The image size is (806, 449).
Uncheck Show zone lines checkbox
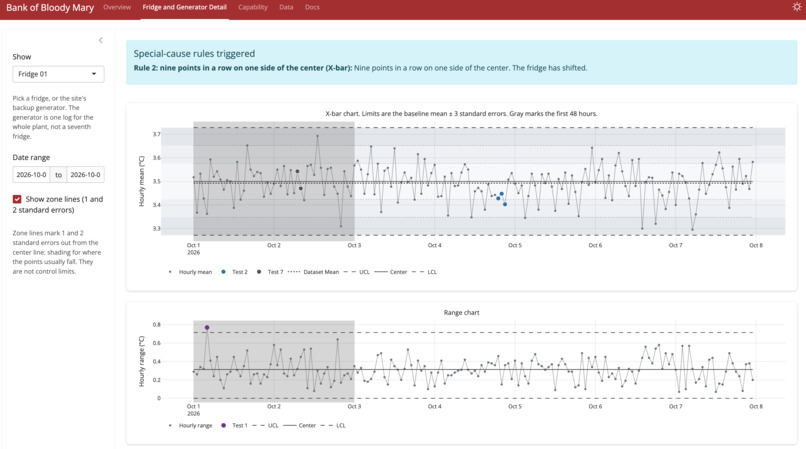(x=17, y=199)
